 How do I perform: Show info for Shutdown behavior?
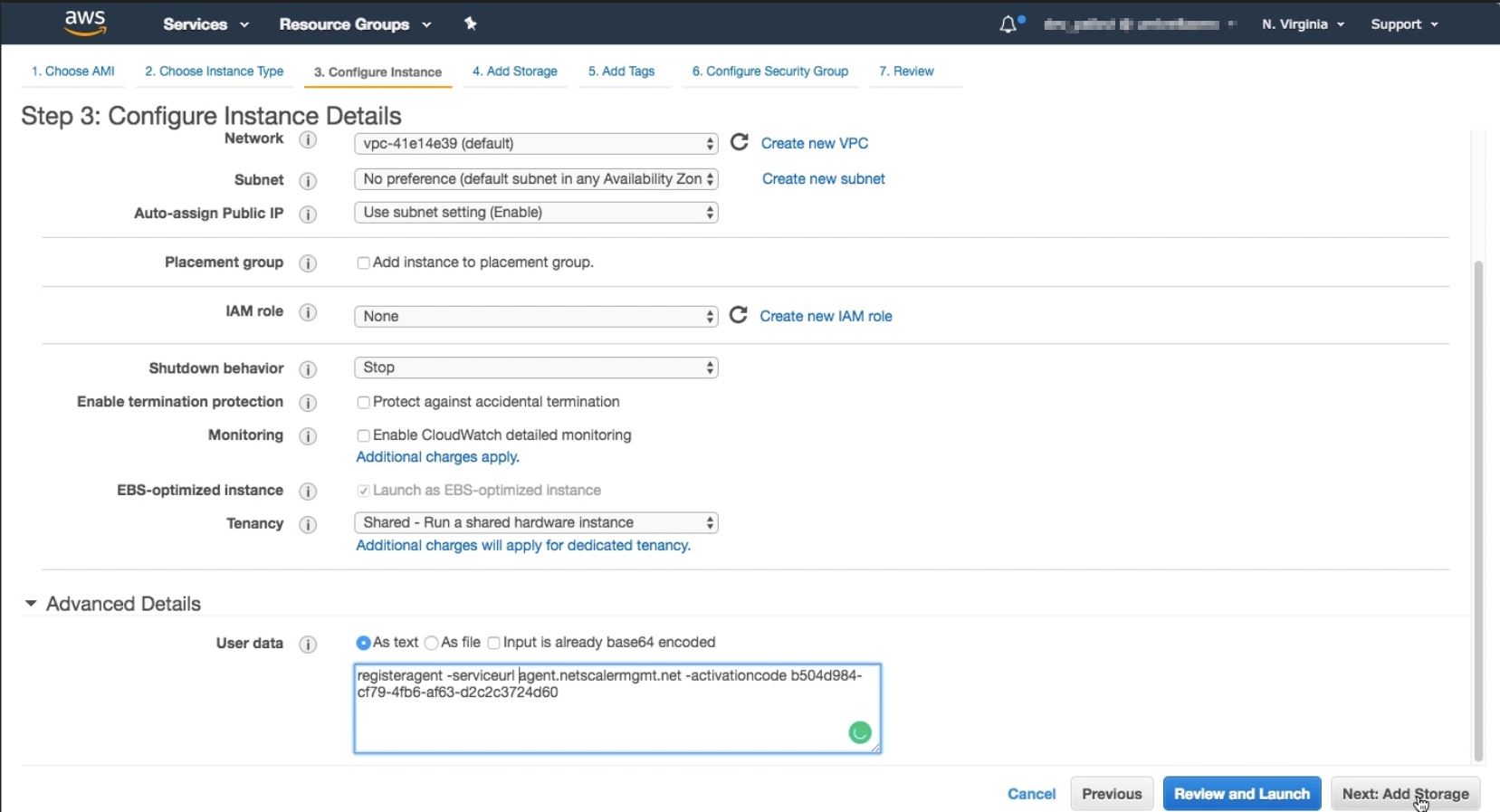click(x=308, y=369)
